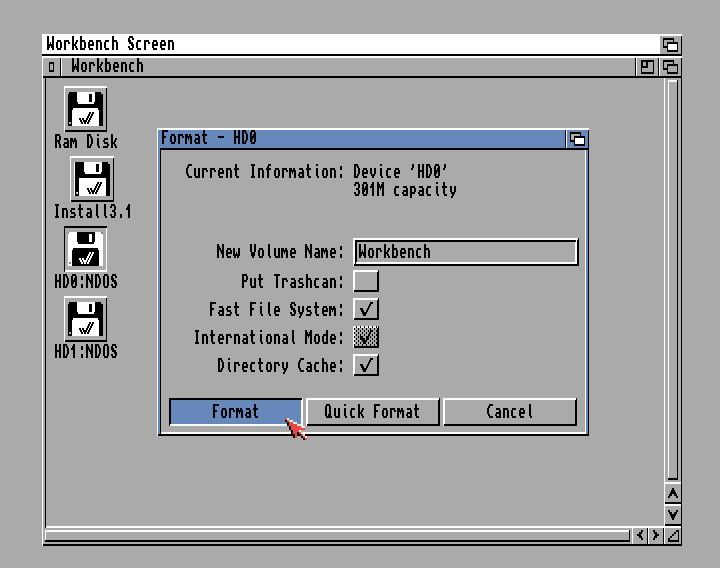Click the scroll left arrow at window bottom
Viewport: 720px width, 568px height.
tap(640, 536)
